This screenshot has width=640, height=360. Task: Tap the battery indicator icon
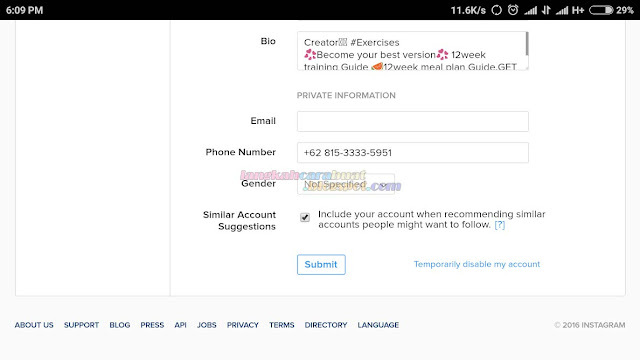601,10
